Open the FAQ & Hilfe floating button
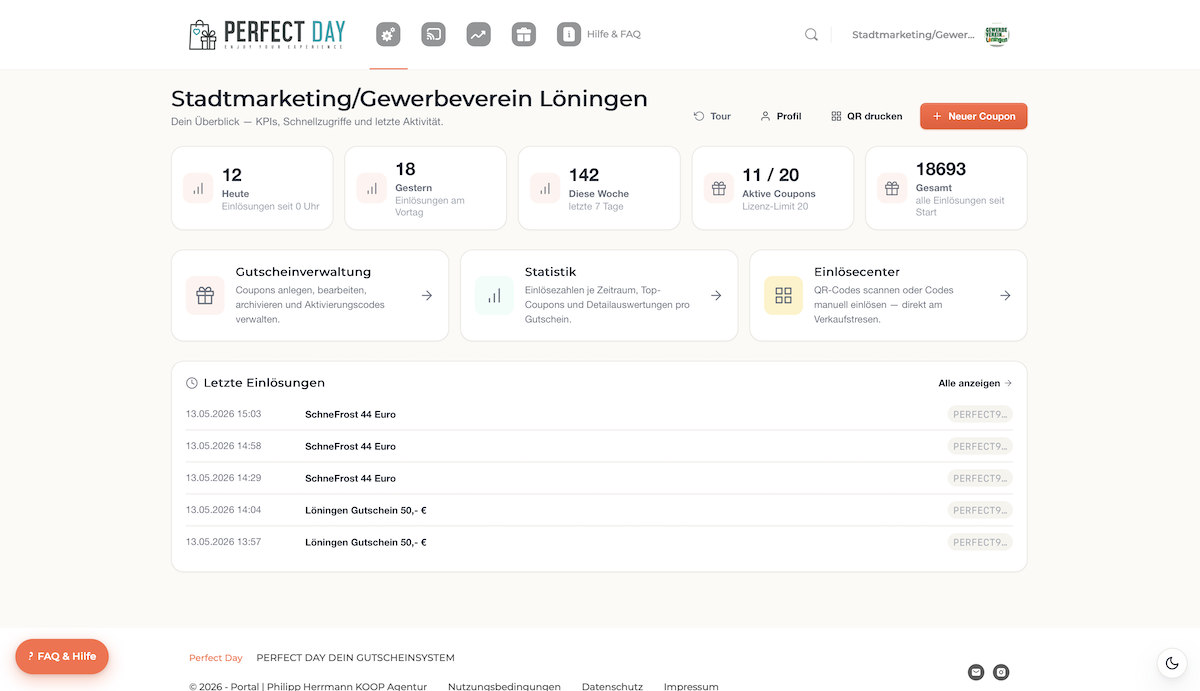1200x691 pixels. tap(62, 656)
